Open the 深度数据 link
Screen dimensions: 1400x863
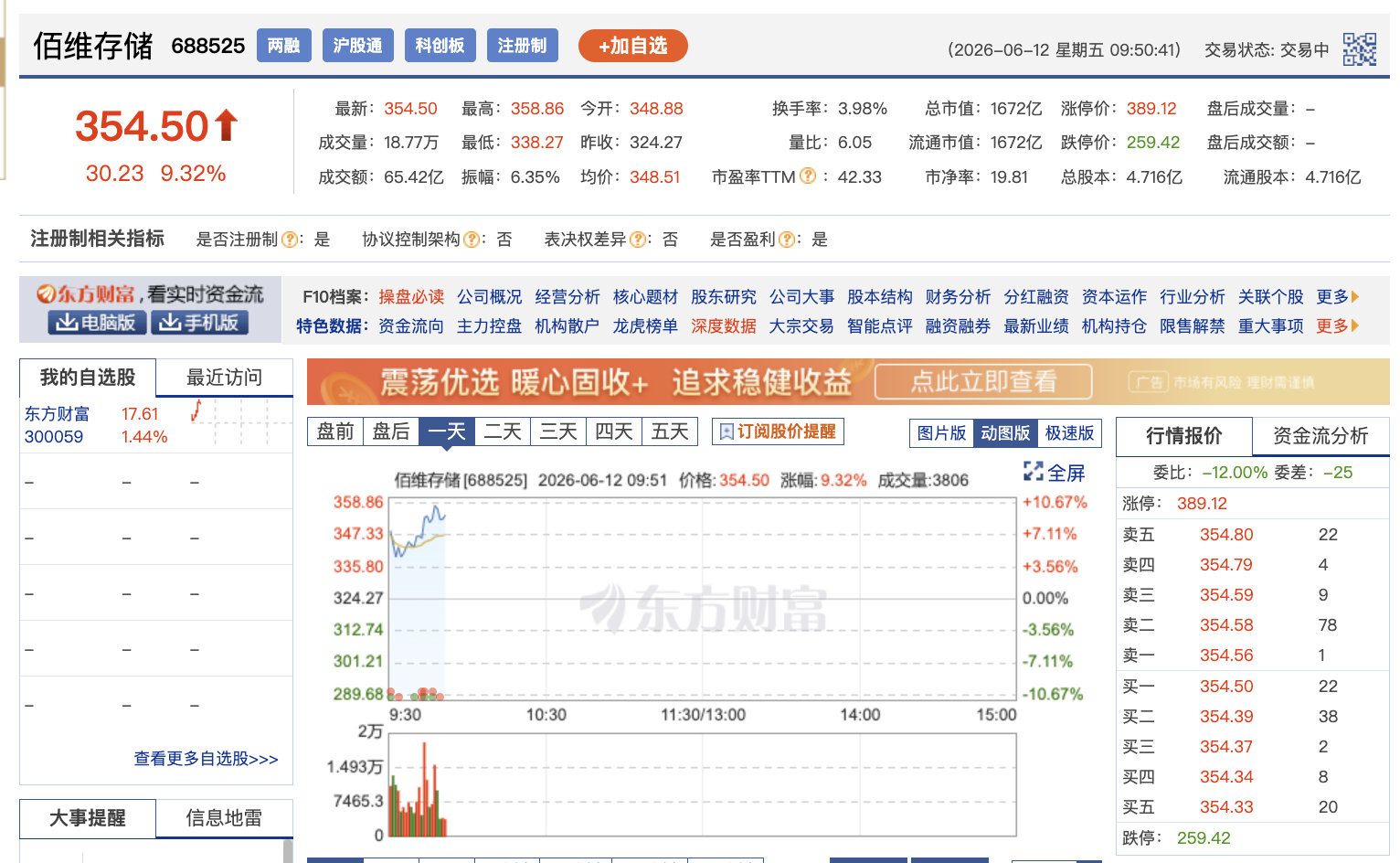724,326
